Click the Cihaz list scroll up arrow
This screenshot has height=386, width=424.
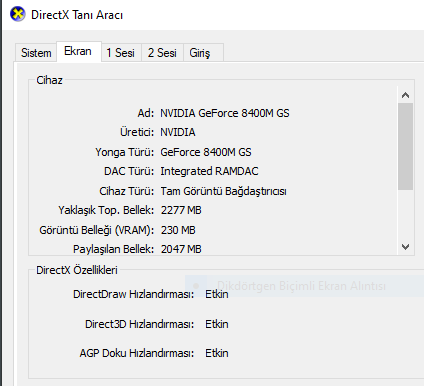405,95
